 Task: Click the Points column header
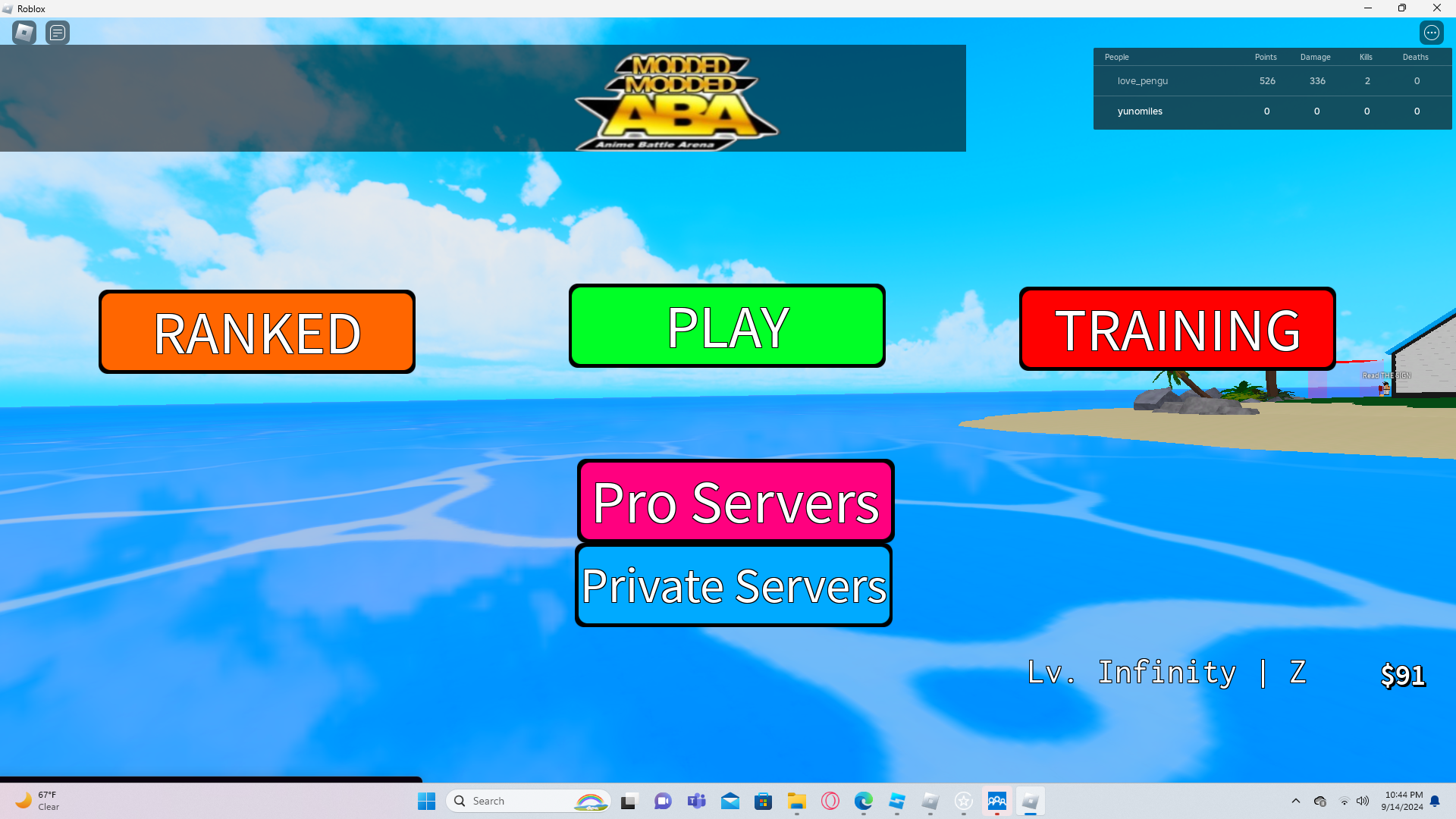(1265, 58)
